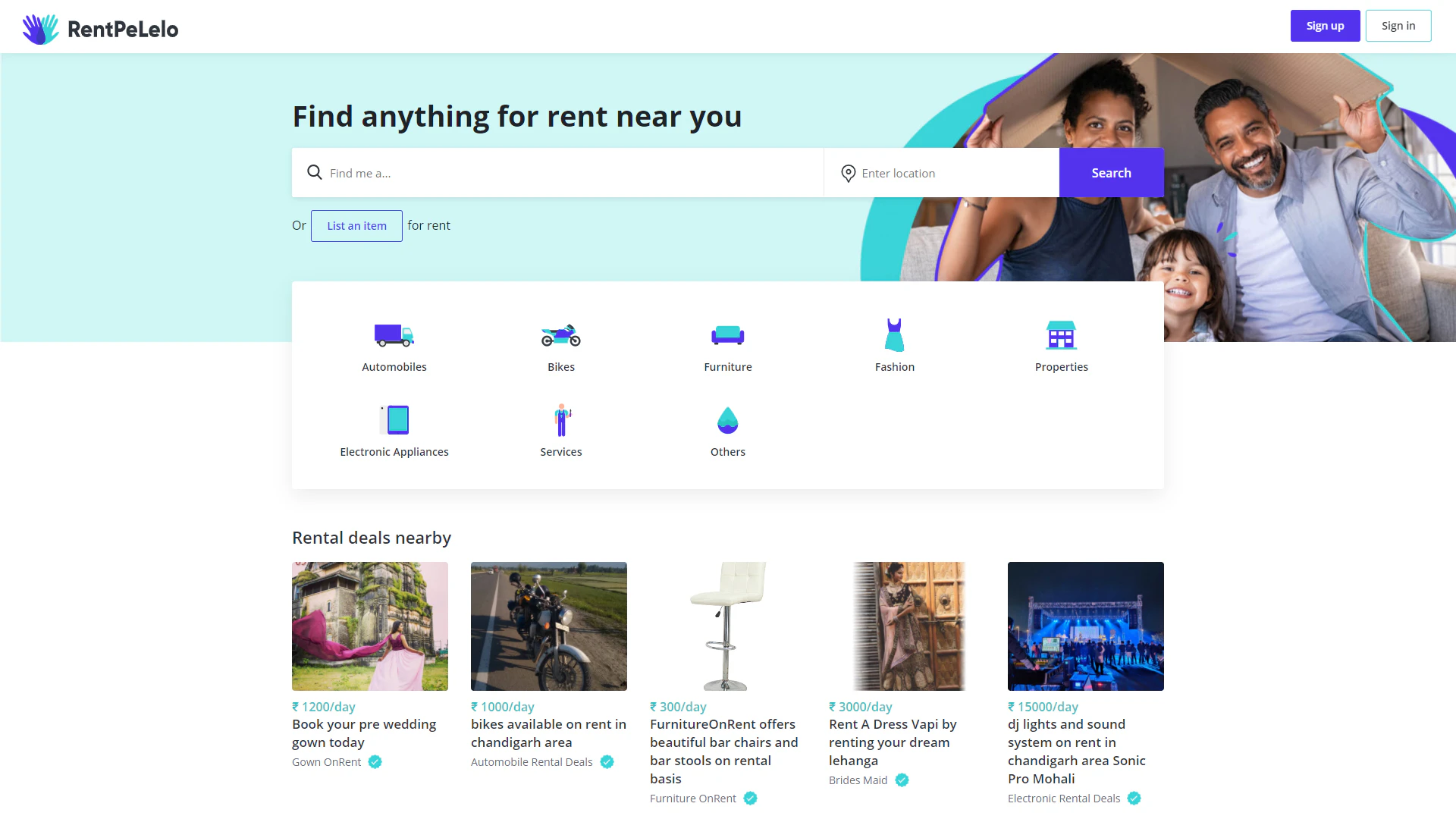Select the Properties building category icon
The width and height of the screenshot is (1456, 819).
tap(1061, 334)
